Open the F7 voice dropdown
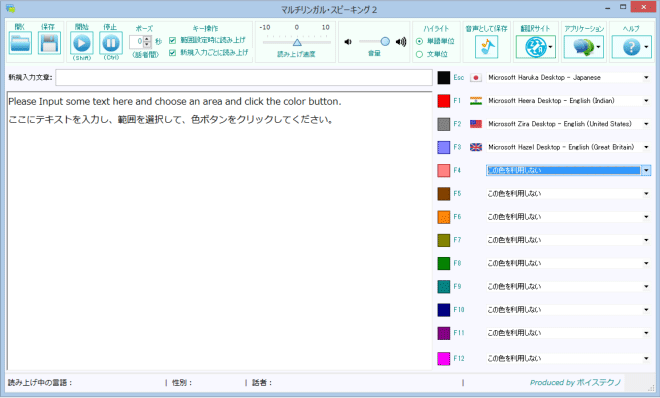The height and width of the screenshot is (398, 660). pos(568,240)
